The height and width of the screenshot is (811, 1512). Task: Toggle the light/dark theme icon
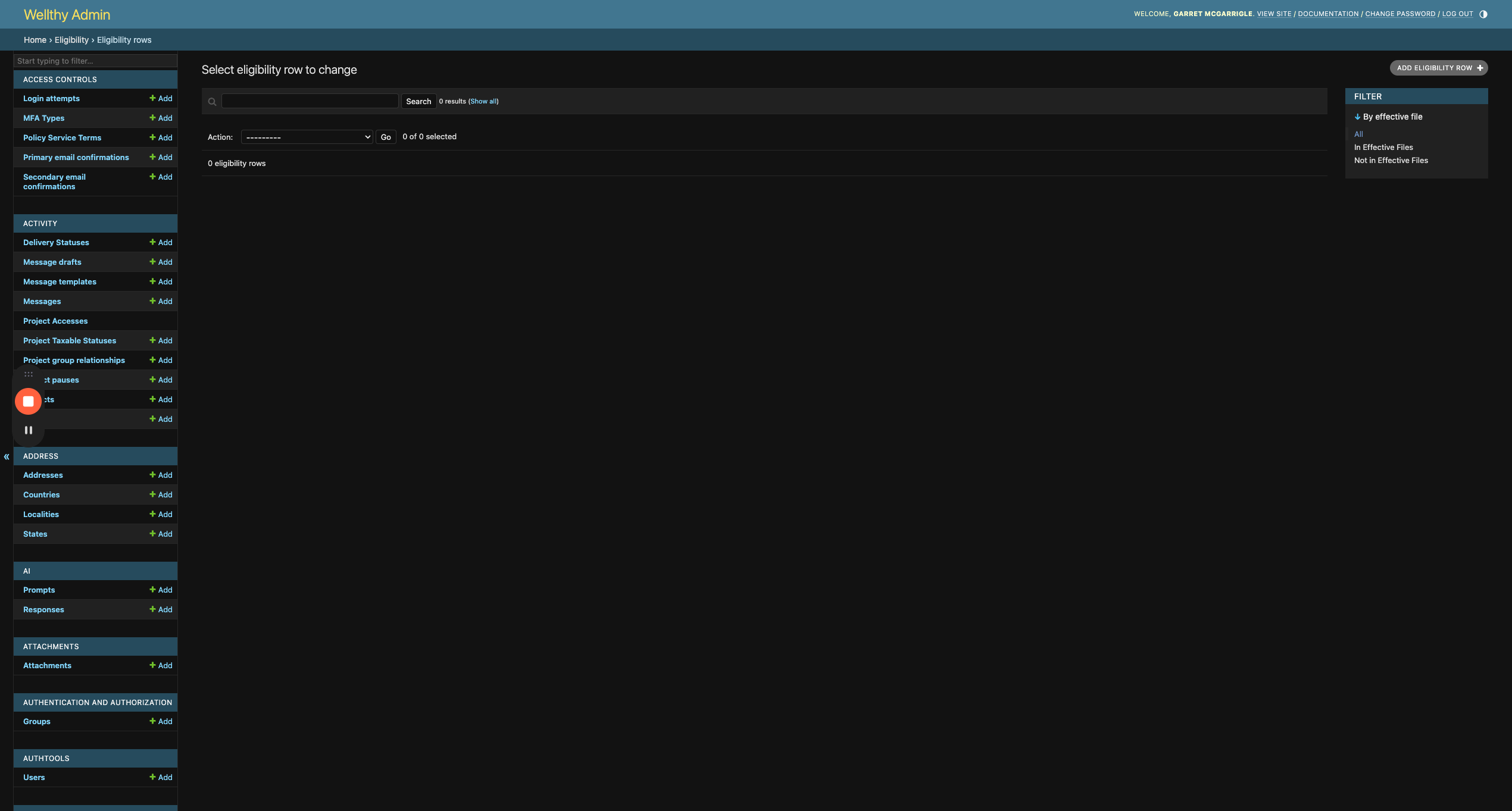1483,14
